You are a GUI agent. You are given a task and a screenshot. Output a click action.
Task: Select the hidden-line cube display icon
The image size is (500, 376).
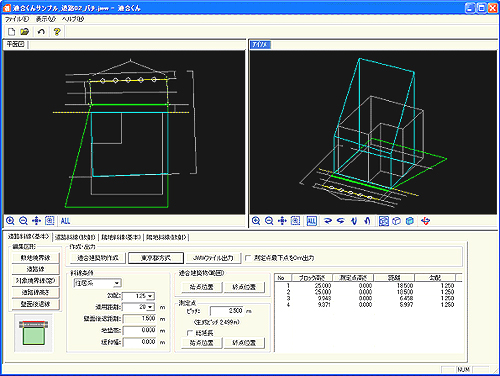click(396, 221)
